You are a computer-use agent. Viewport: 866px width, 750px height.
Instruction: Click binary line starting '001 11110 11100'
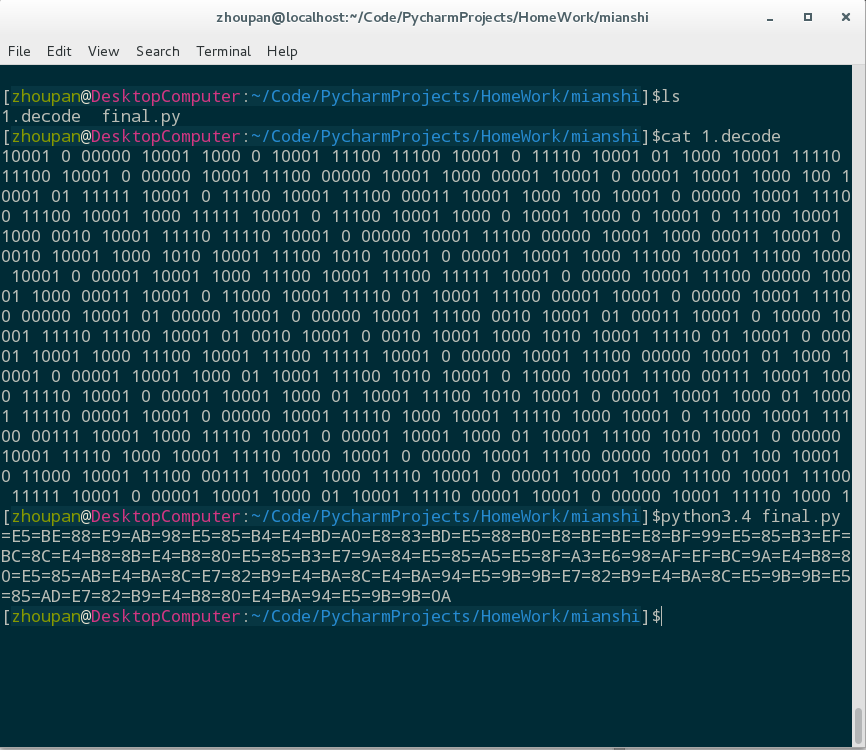coord(426,336)
